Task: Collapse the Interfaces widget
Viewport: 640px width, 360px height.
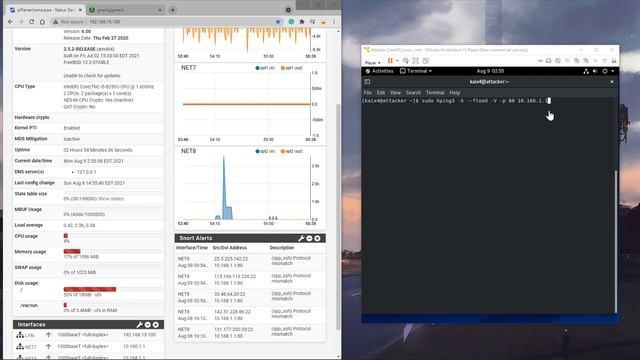Action: [148, 325]
